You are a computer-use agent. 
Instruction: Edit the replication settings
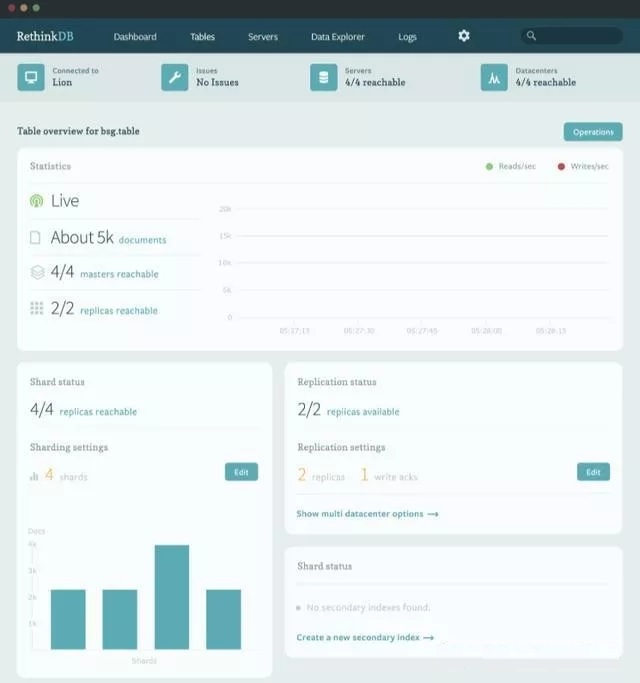(x=593, y=472)
